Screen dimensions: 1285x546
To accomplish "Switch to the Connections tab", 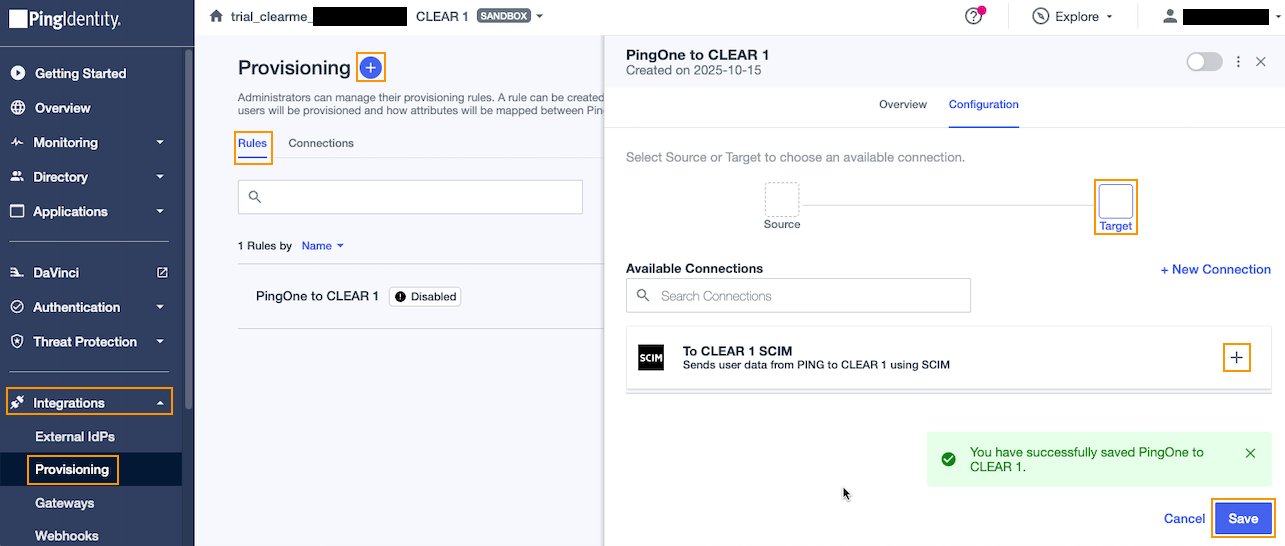I will [x=321, y=143].
